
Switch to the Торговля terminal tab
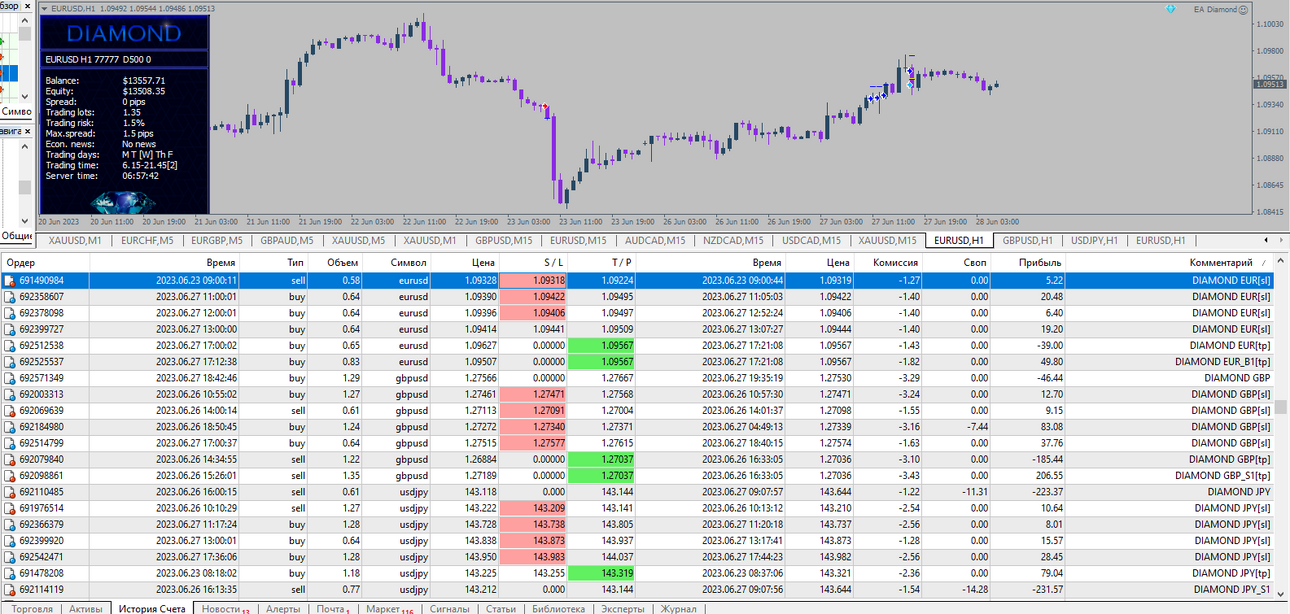tap(32, 608)
